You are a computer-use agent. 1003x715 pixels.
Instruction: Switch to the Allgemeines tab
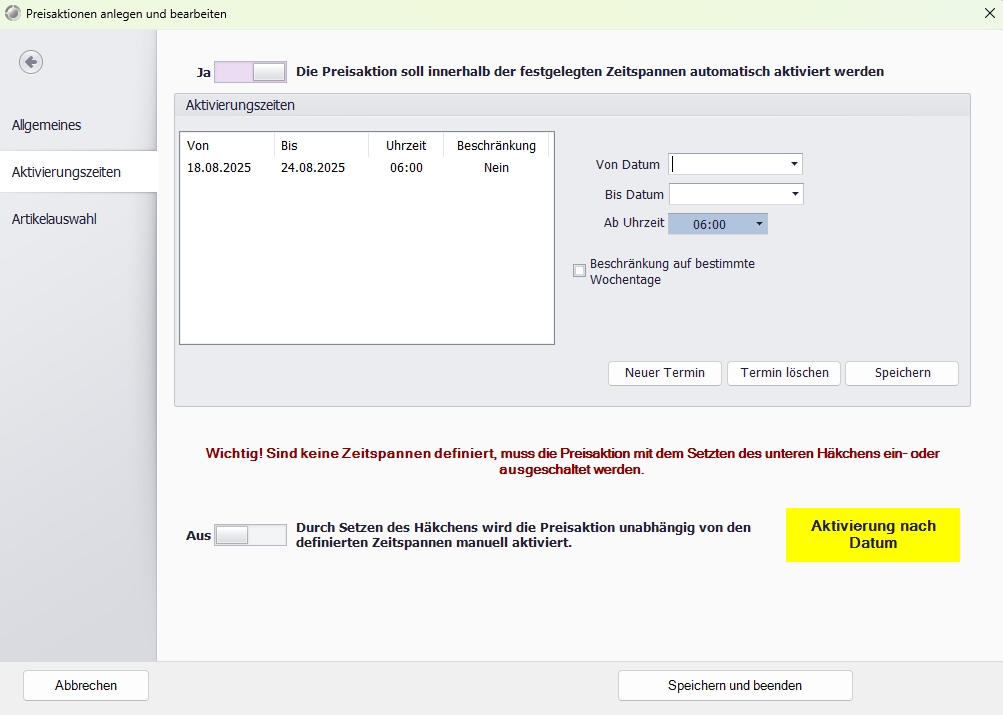pyautogui.click(x=47, y=125)
